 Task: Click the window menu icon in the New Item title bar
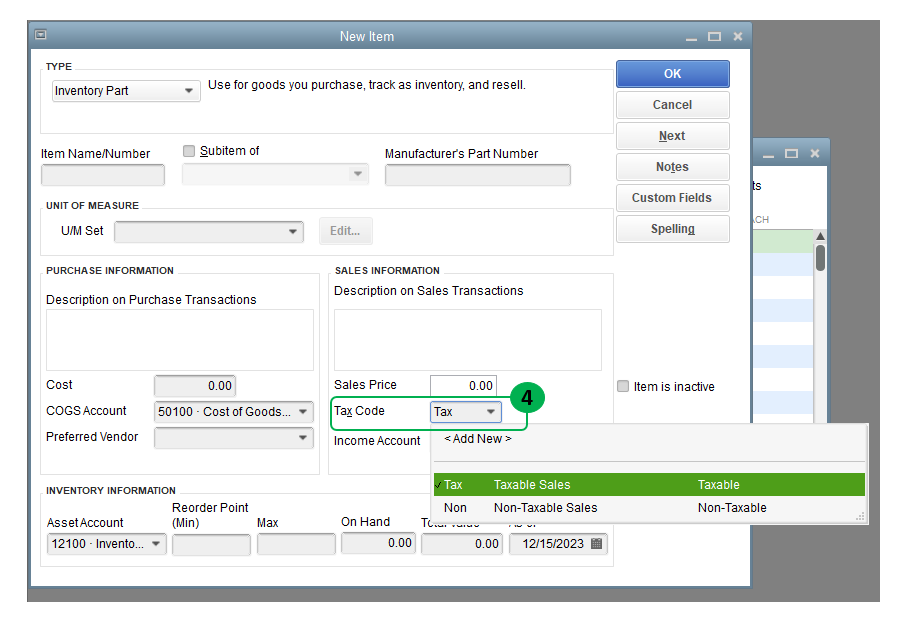pos(40,35)
